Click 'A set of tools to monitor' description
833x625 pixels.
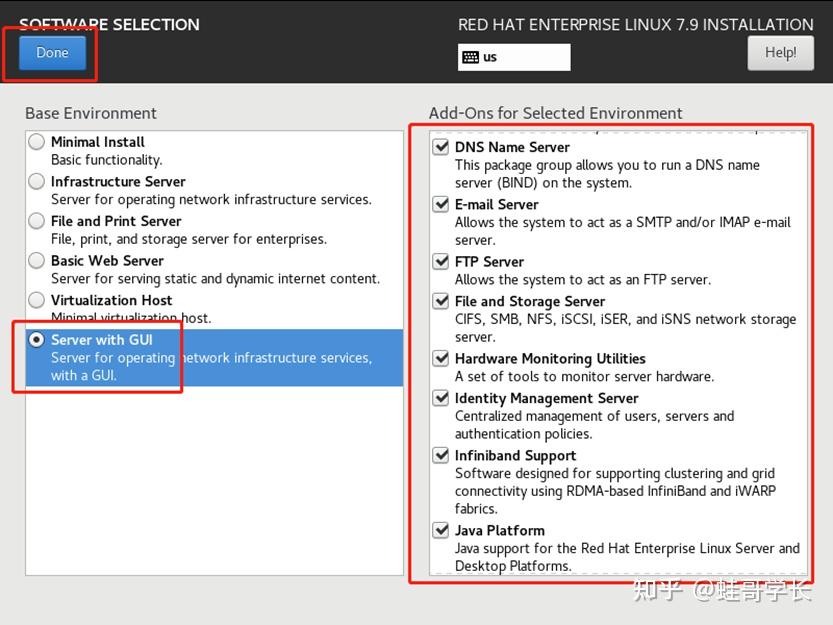[x=584, y=377]
